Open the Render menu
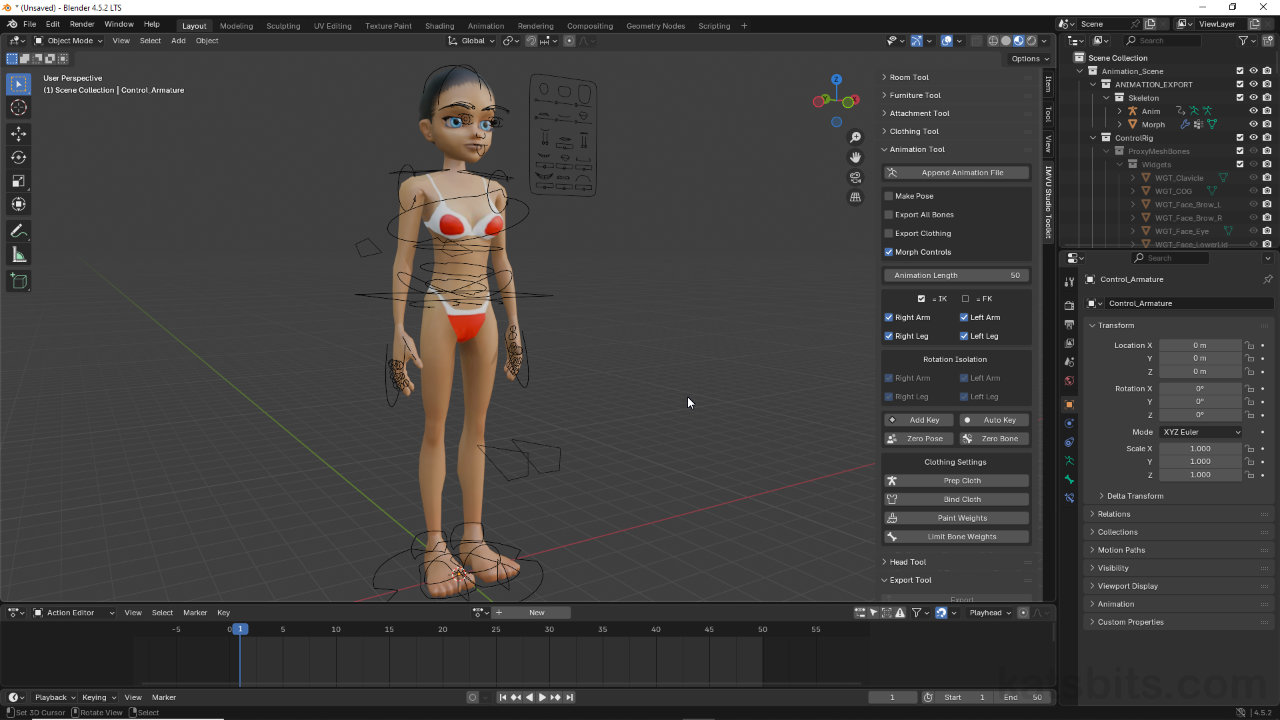The height and width of the screenshot is (720, 1280). click(82, 24)
